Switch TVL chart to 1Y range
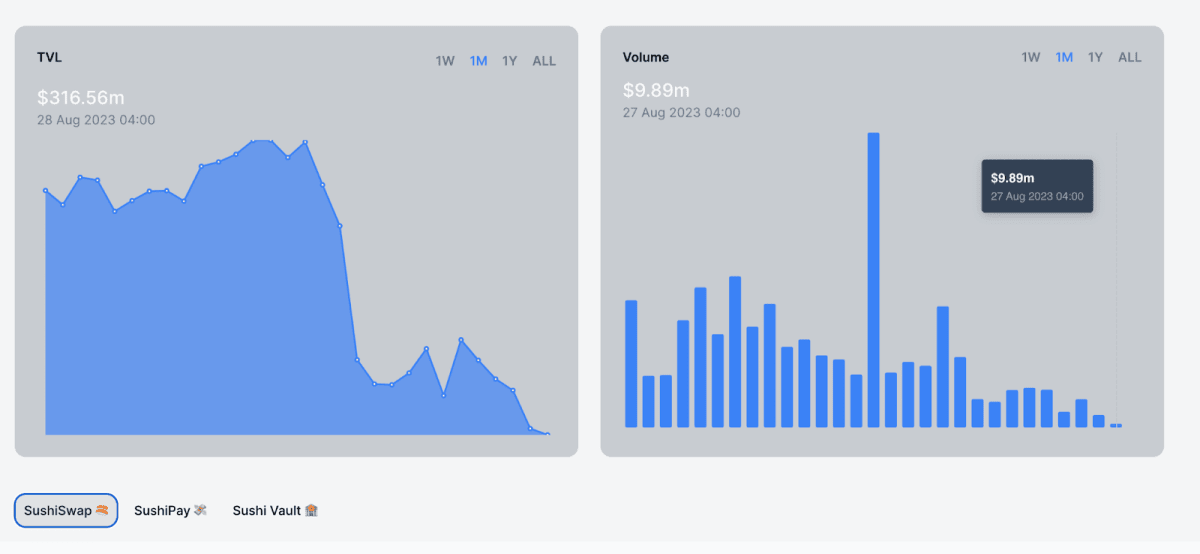Image resolution: width=1200 pixels, height=554 pixels. tap(510, 61)
